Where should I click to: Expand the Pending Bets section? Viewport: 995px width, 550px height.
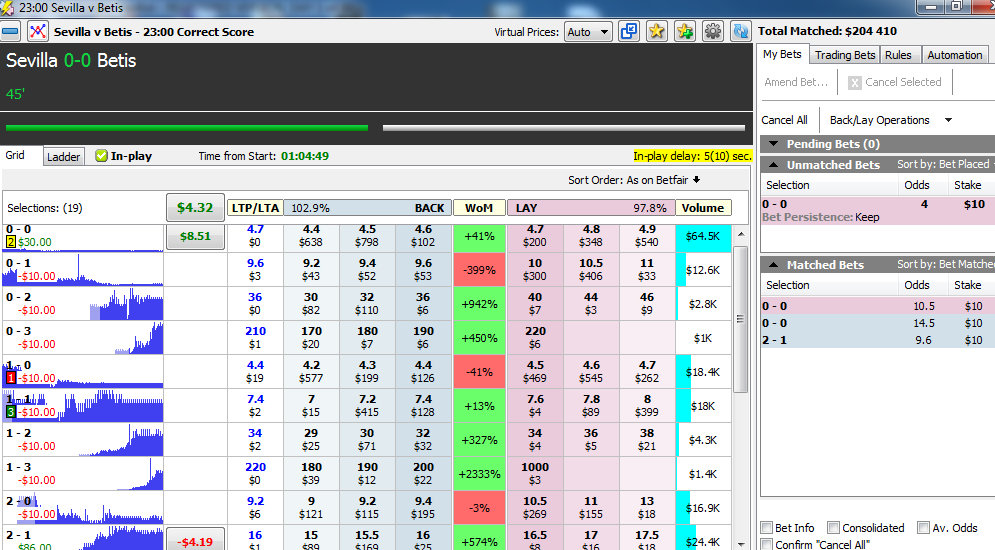coord(771,144)
